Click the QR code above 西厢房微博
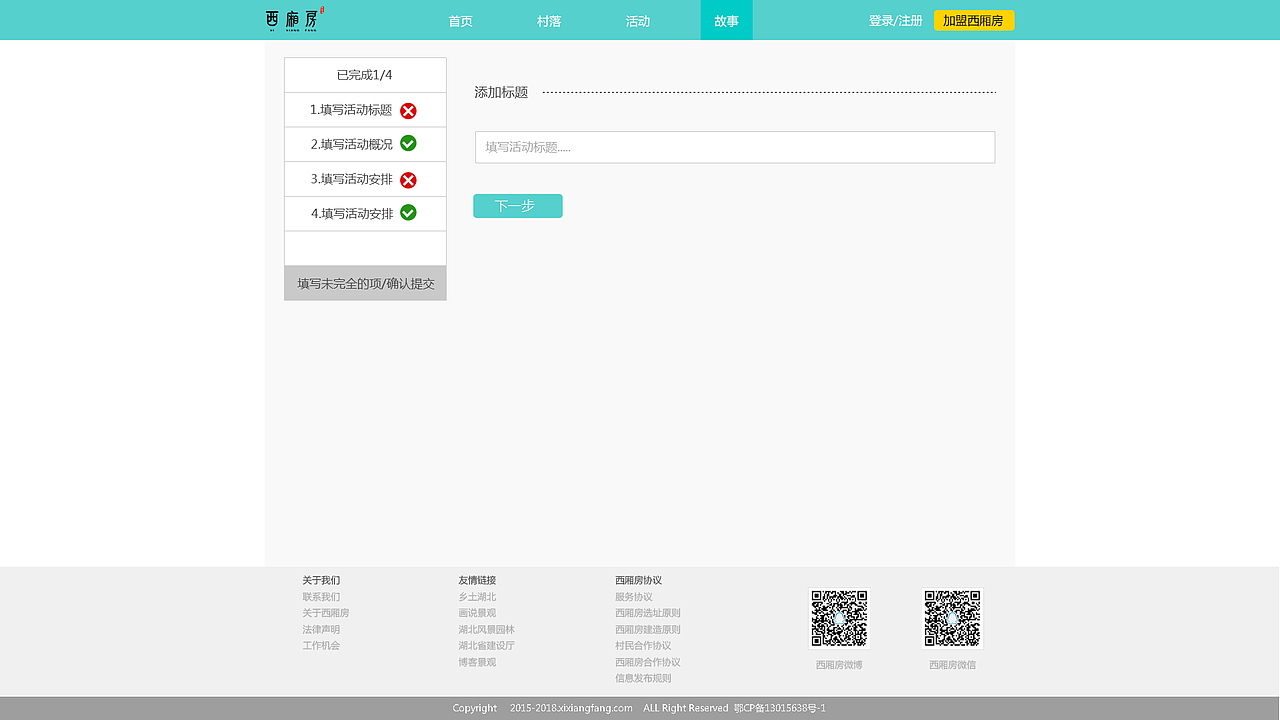 [839, 618]
